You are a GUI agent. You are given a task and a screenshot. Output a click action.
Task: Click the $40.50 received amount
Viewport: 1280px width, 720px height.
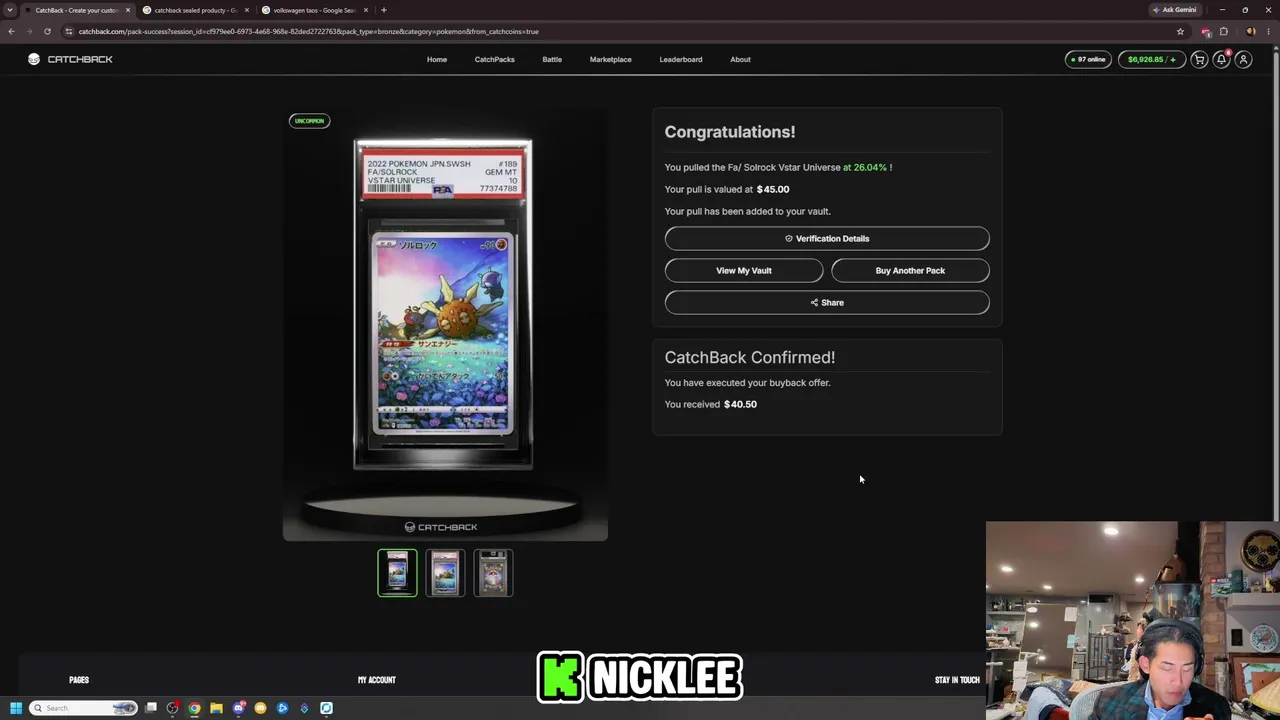[x=740, y=404]
